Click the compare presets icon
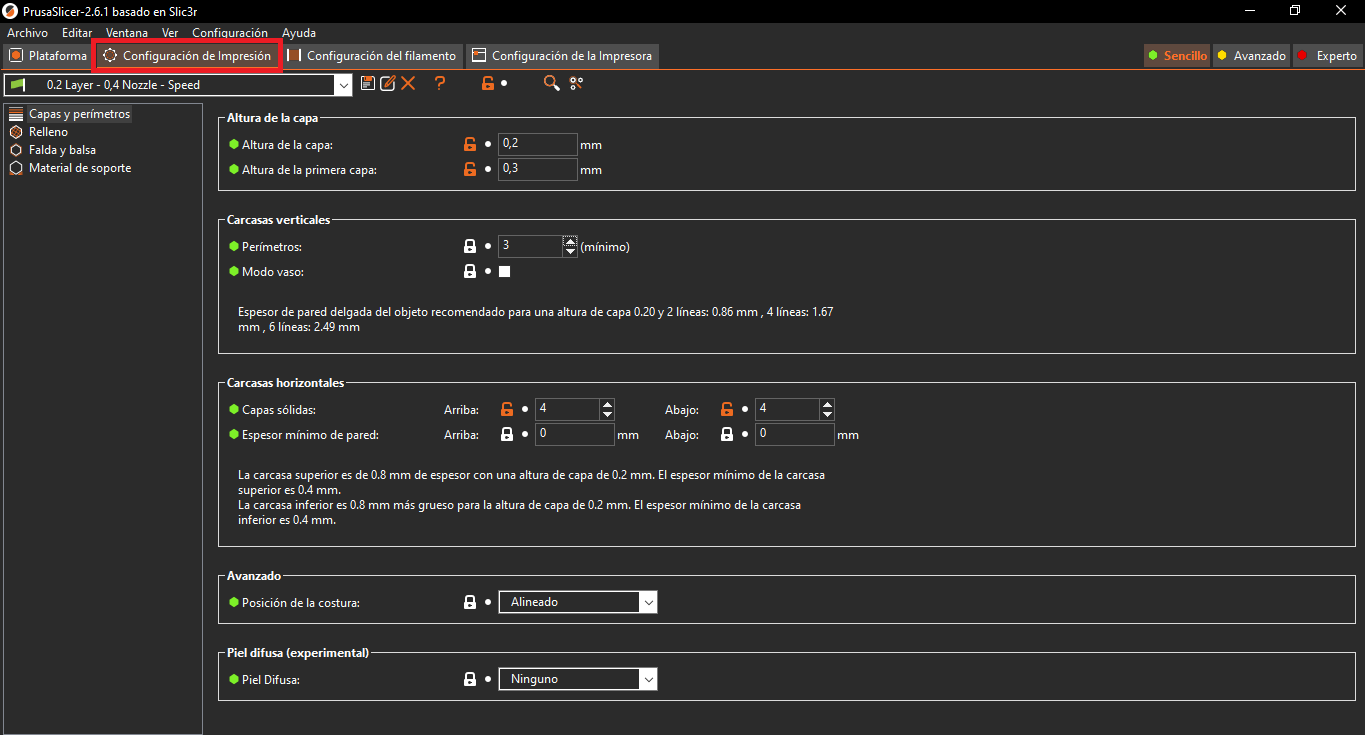The height and width of the screenshot is (735, 1365). 576,84
